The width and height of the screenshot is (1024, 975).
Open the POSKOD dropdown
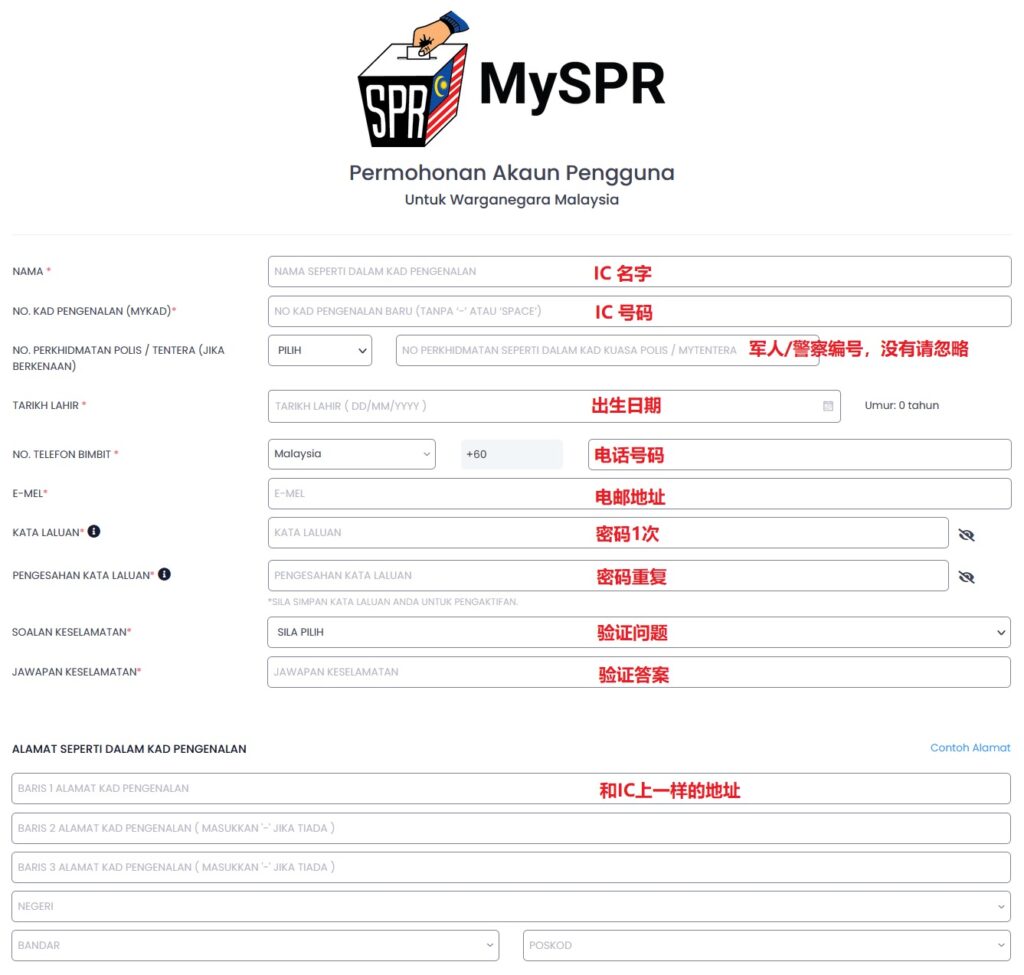(x=767, y=945)
